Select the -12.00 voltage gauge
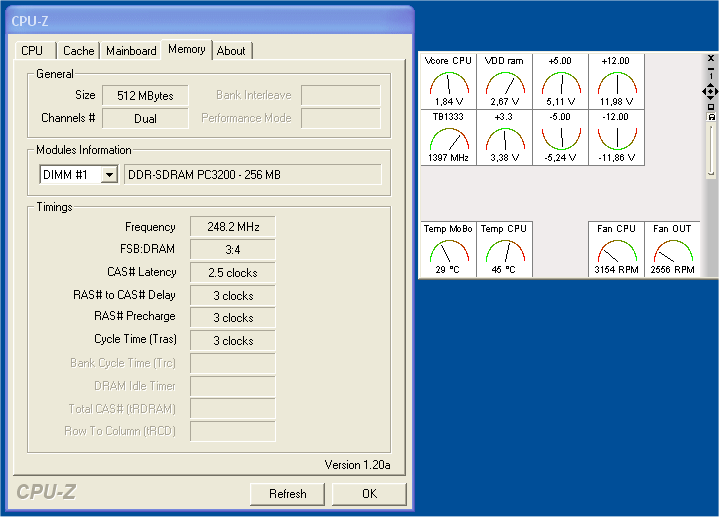Viewport: 719px width, 517px height. coord(617,137)
